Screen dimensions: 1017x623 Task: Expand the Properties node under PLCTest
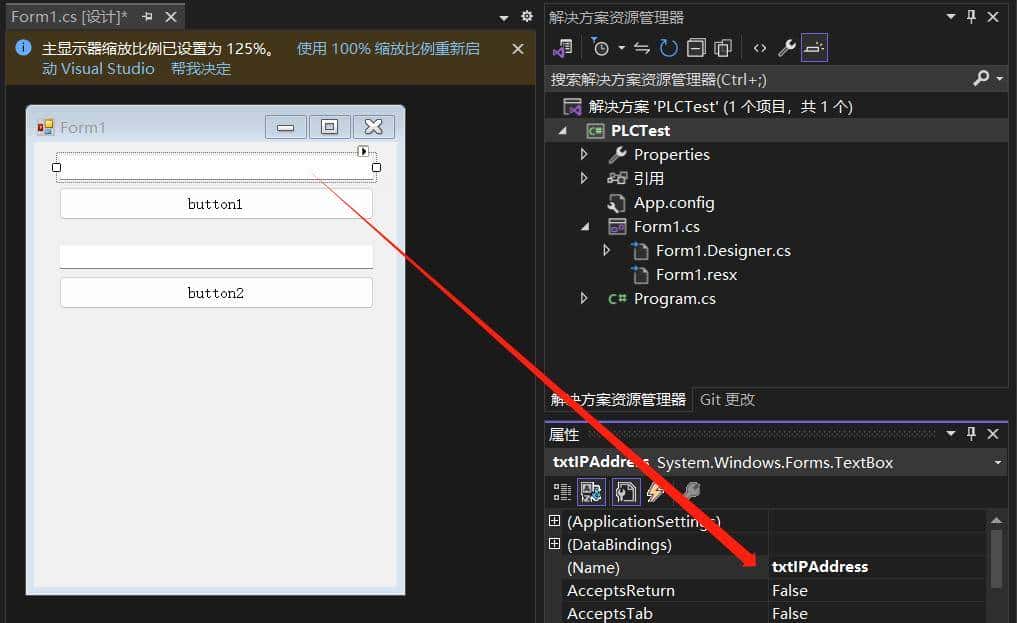pos(584,154)
